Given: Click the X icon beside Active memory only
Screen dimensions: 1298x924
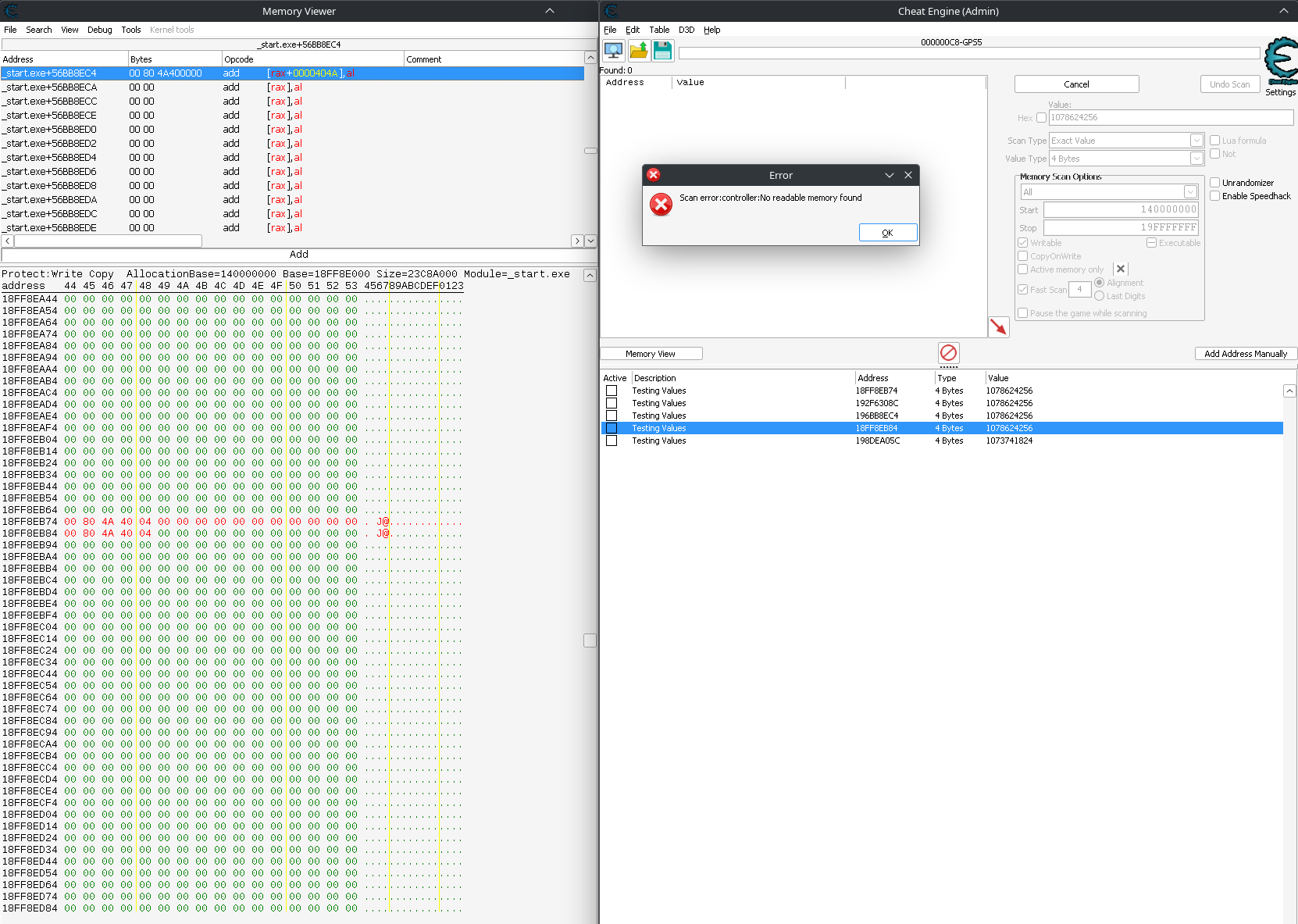Looking at the screenshot, I should point(1121,269).
